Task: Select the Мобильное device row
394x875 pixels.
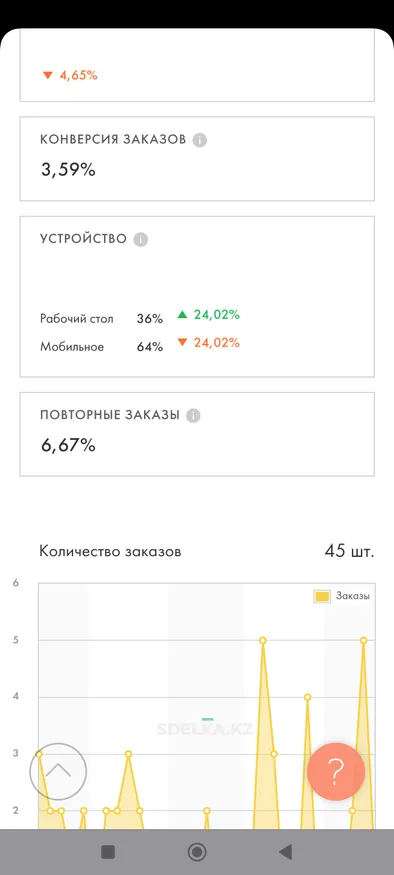Action: pos(140,345)
